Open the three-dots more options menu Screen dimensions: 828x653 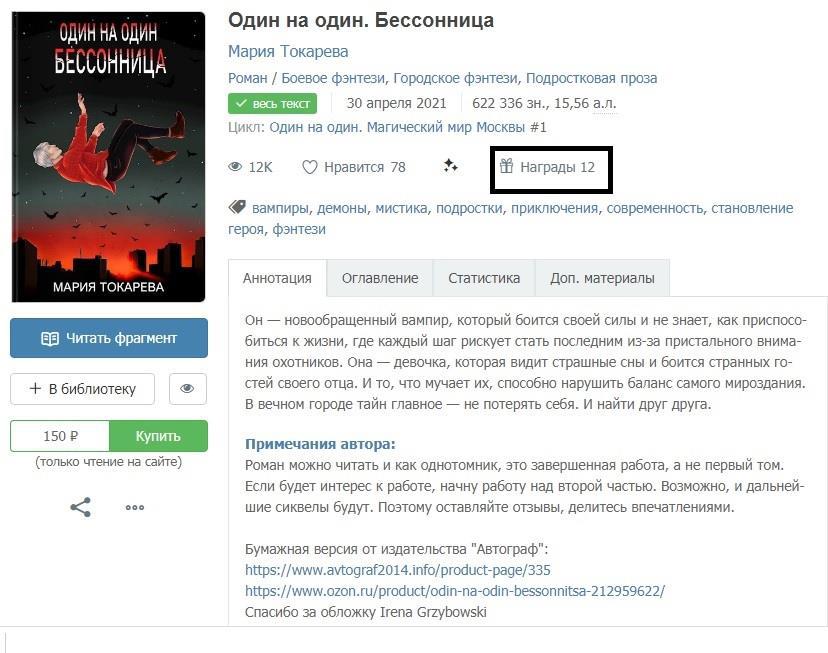point(135,507)
